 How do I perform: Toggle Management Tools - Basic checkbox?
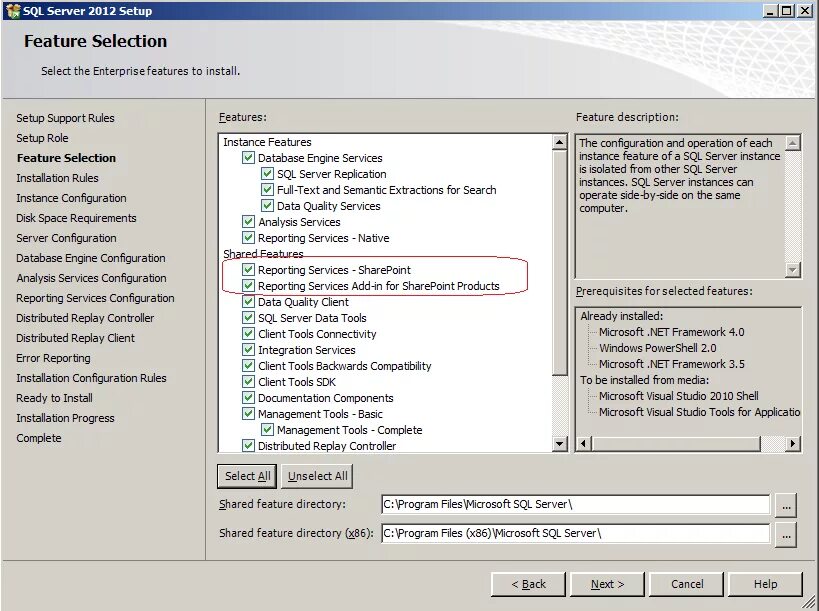point(248,414)
